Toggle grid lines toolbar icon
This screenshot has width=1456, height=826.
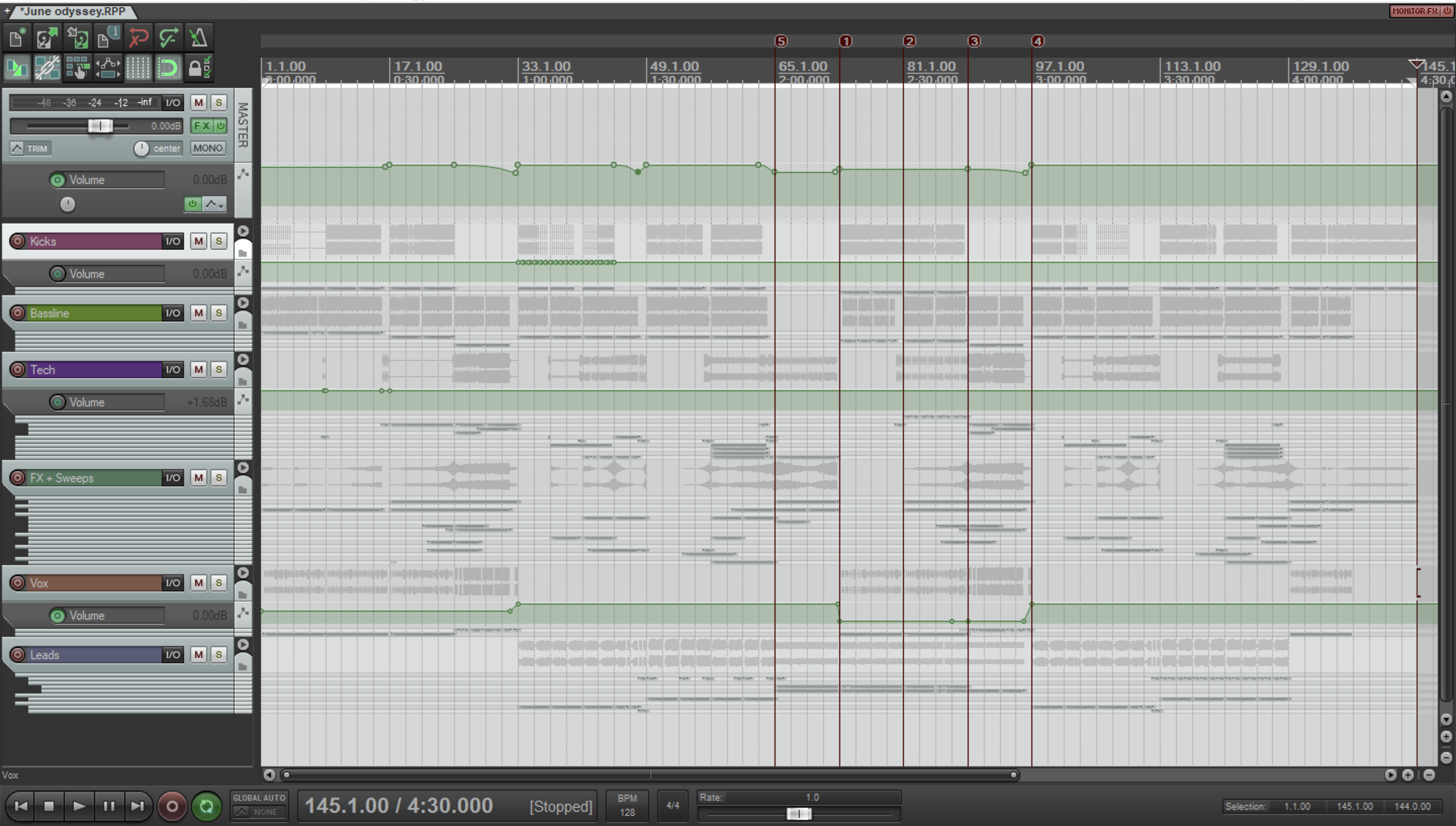tap(138, 68)
